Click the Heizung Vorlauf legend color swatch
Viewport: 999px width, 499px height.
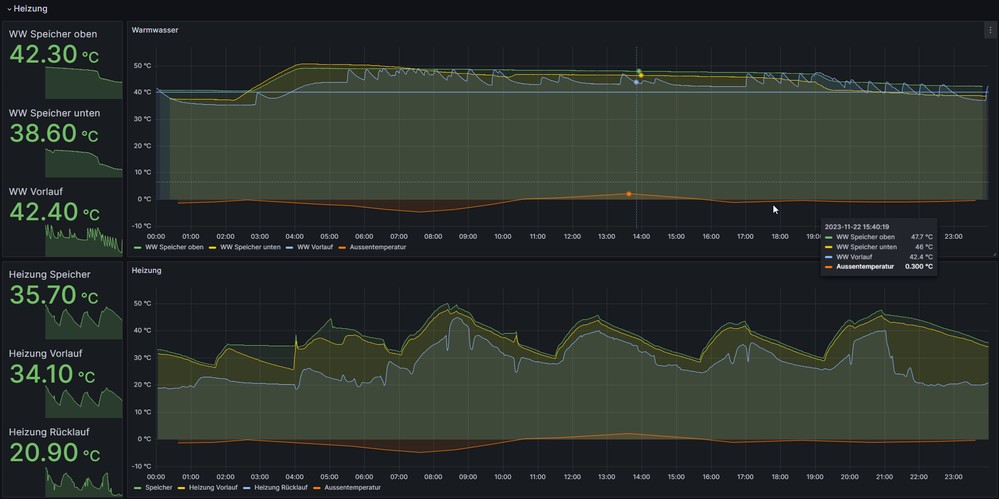point(182,487)
